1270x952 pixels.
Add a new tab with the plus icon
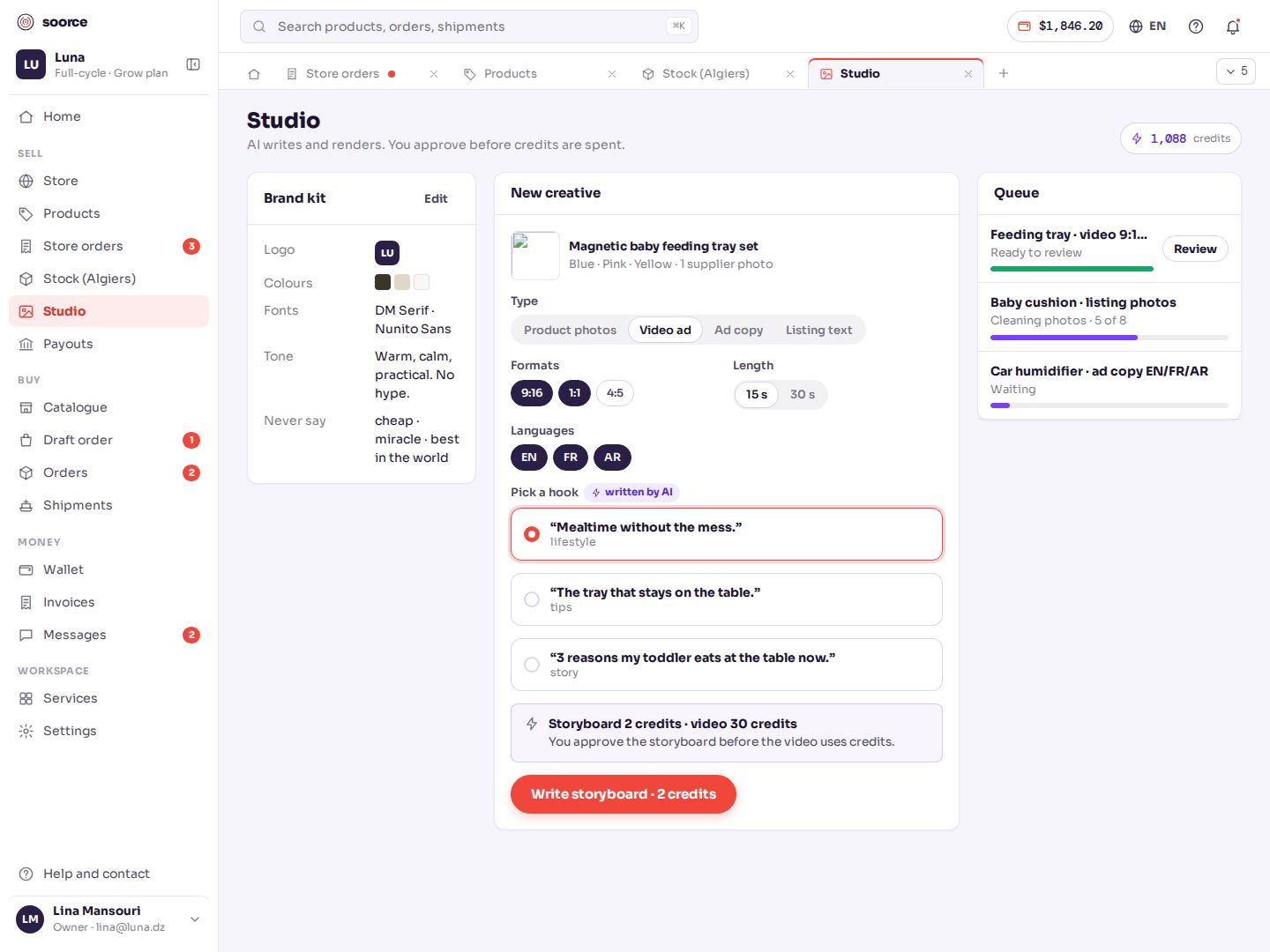coord(1004,73)
